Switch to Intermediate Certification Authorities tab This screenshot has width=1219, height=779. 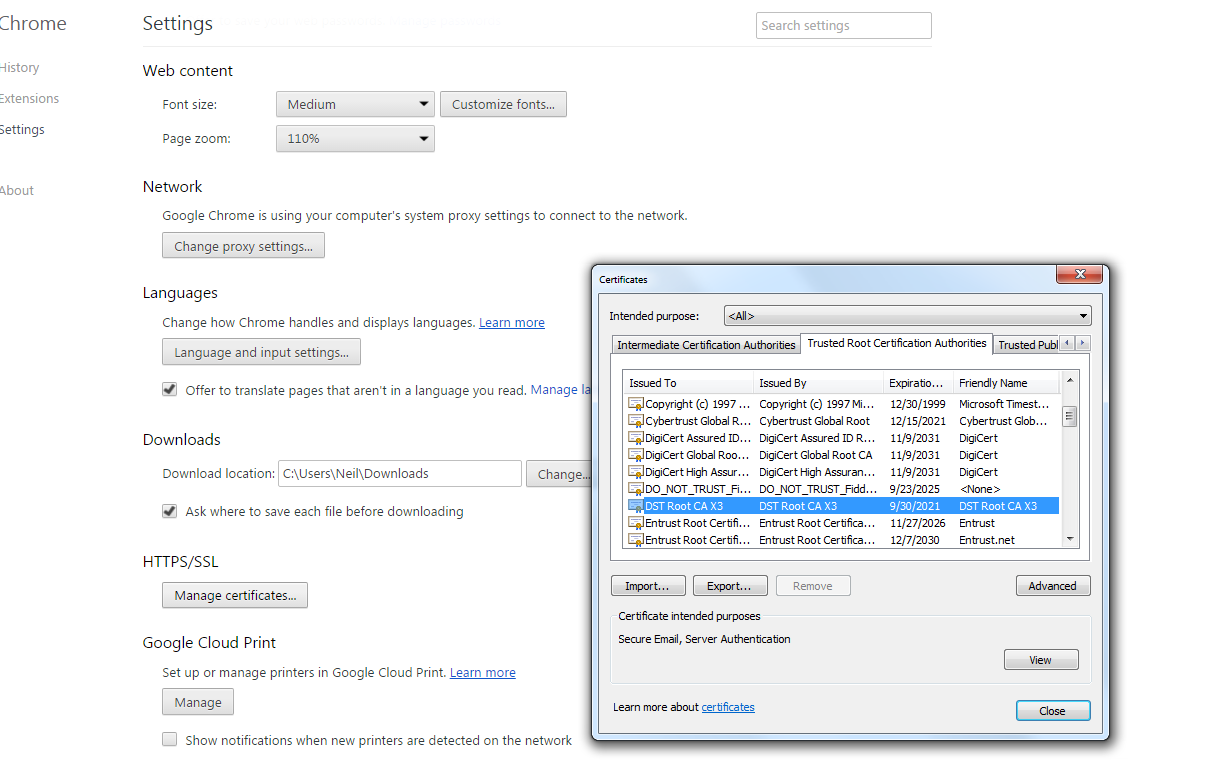[706, 345]
